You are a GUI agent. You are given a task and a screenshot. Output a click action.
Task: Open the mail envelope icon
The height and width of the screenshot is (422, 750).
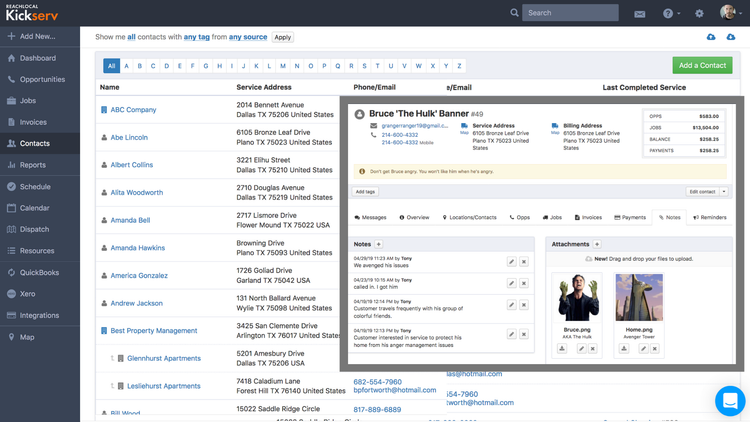(640, 14)
